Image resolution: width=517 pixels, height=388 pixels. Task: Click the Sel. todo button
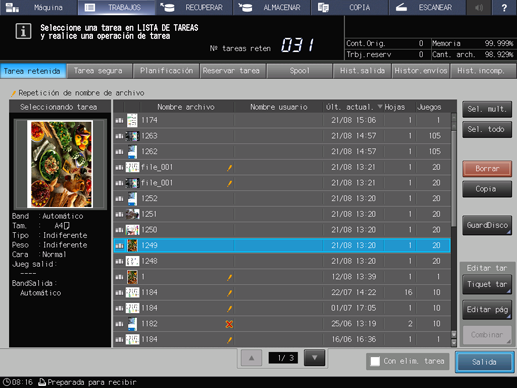point(487,129)
